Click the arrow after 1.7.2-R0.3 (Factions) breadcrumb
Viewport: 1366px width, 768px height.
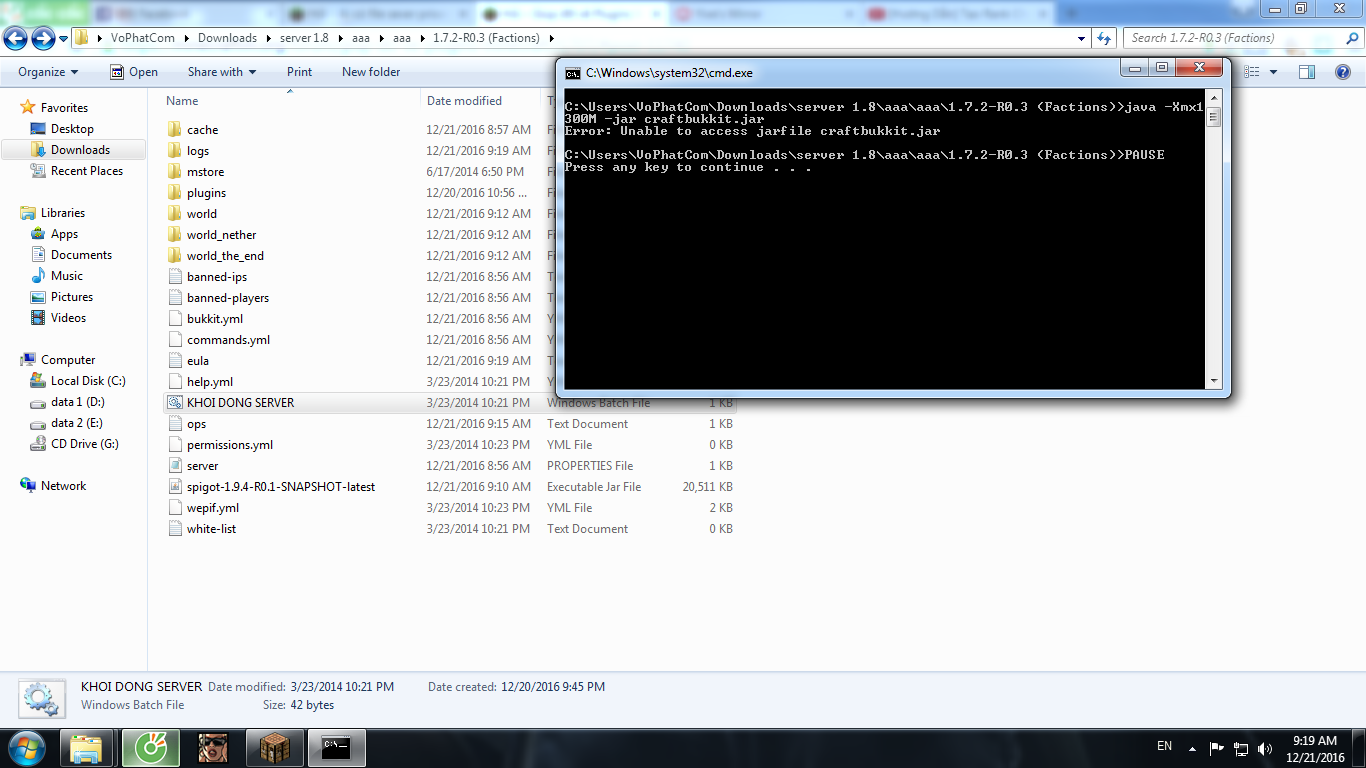click(552, 38)
